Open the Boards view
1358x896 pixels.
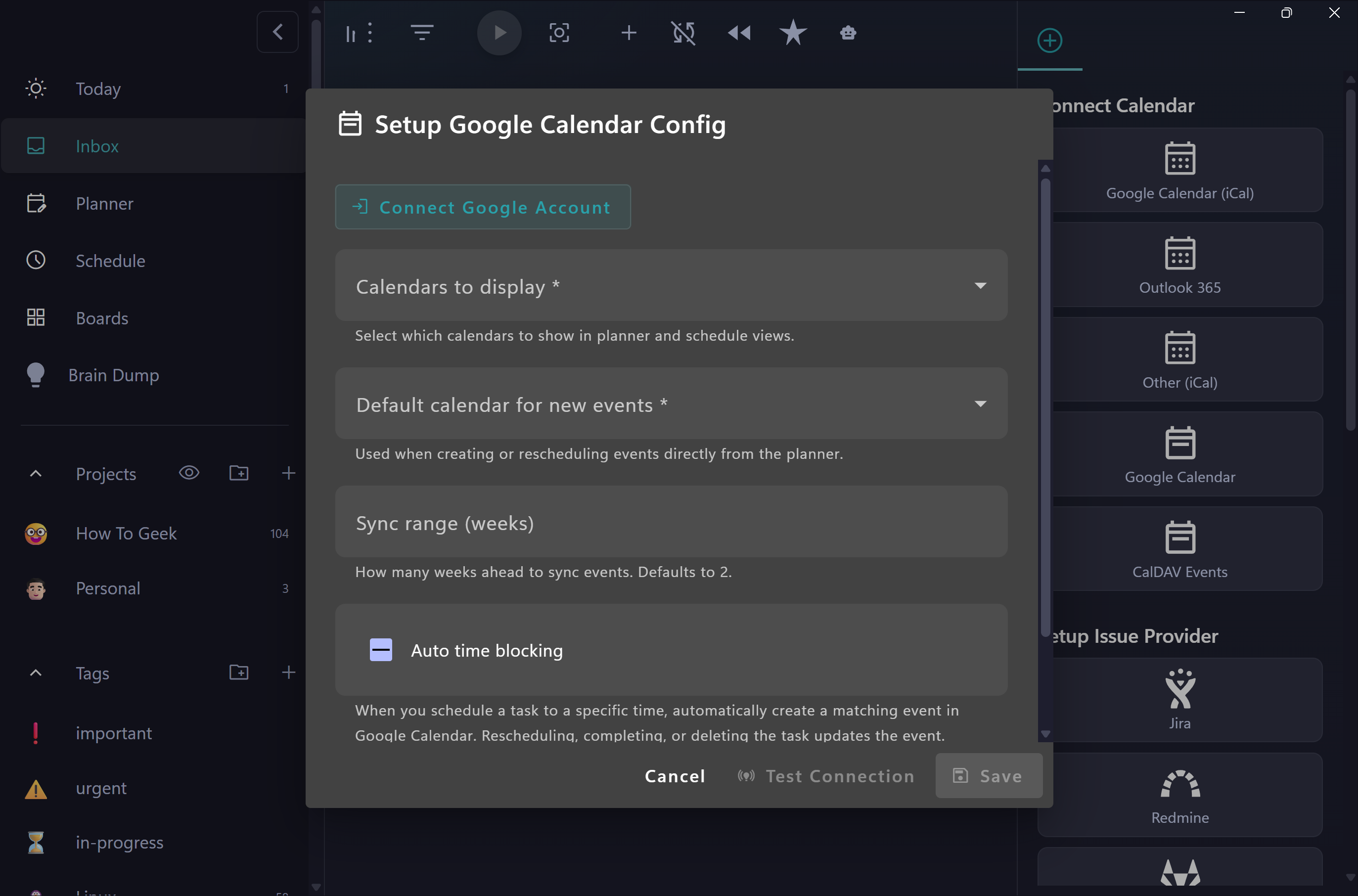click(154, 318)
